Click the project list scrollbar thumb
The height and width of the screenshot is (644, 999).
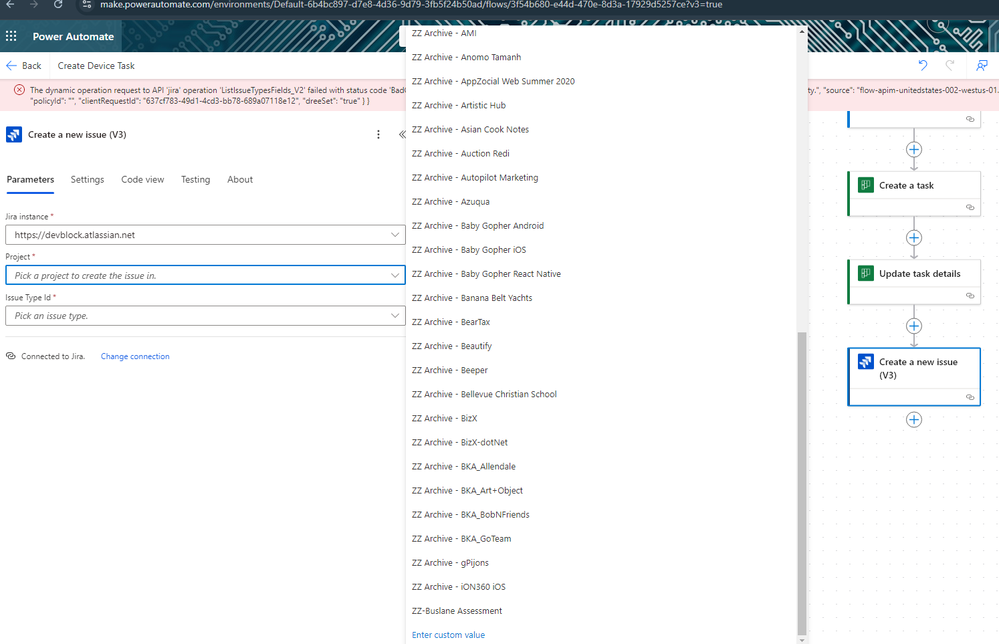tap(801, 483)
